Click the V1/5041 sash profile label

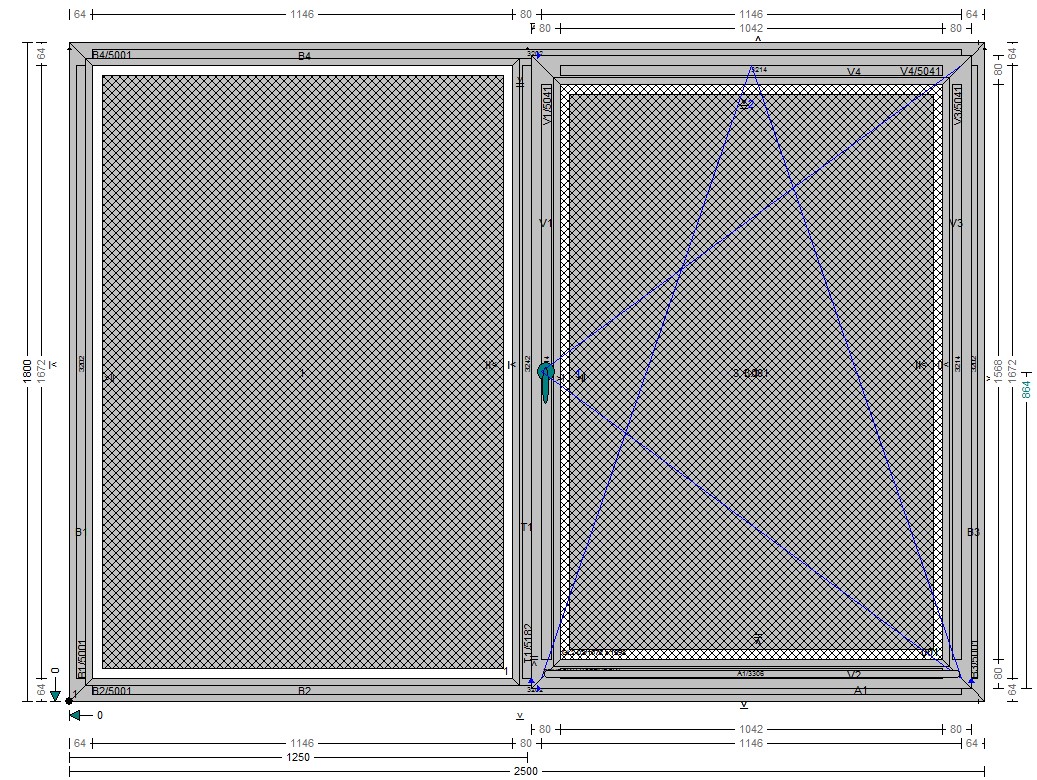pos(547,105)
